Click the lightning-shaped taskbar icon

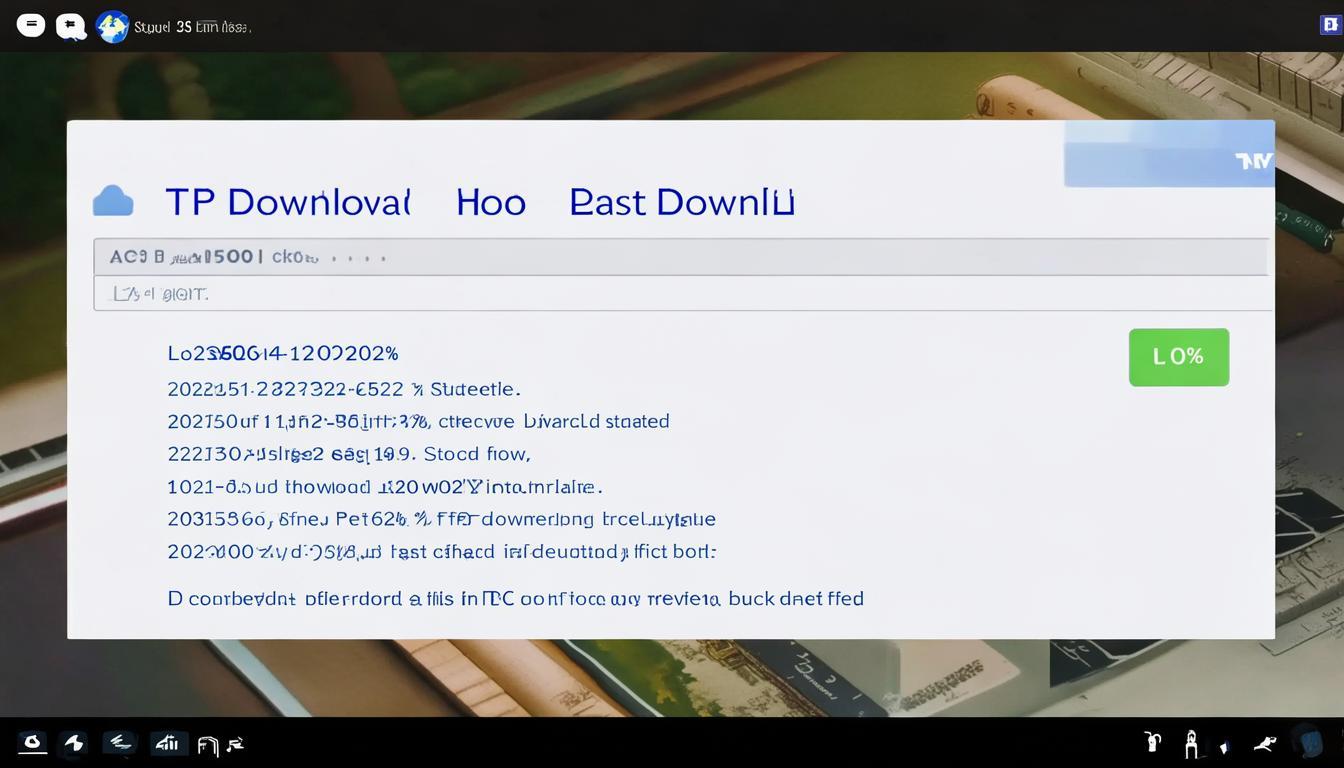coord(75,742)
